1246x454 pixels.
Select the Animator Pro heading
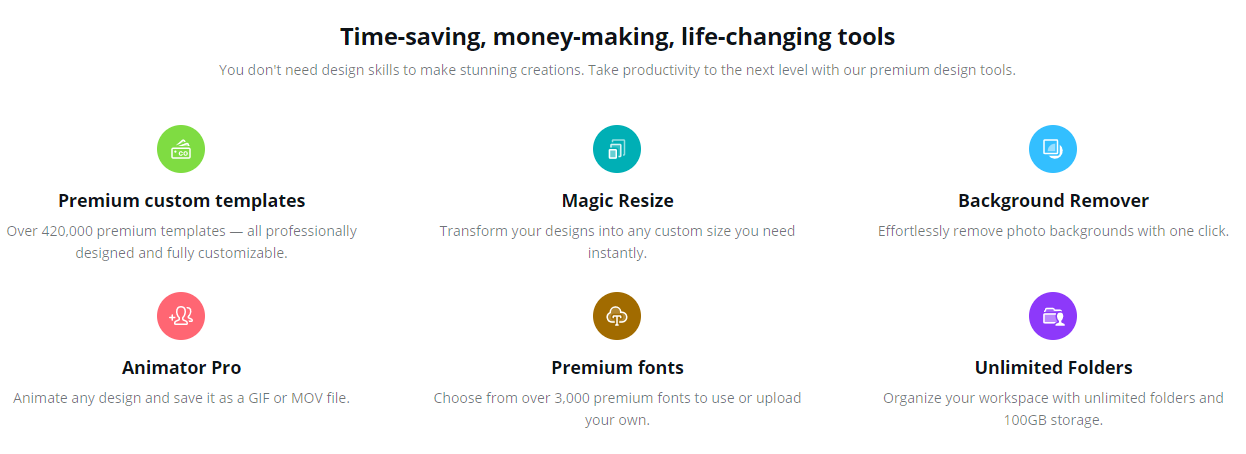[181, 368]
